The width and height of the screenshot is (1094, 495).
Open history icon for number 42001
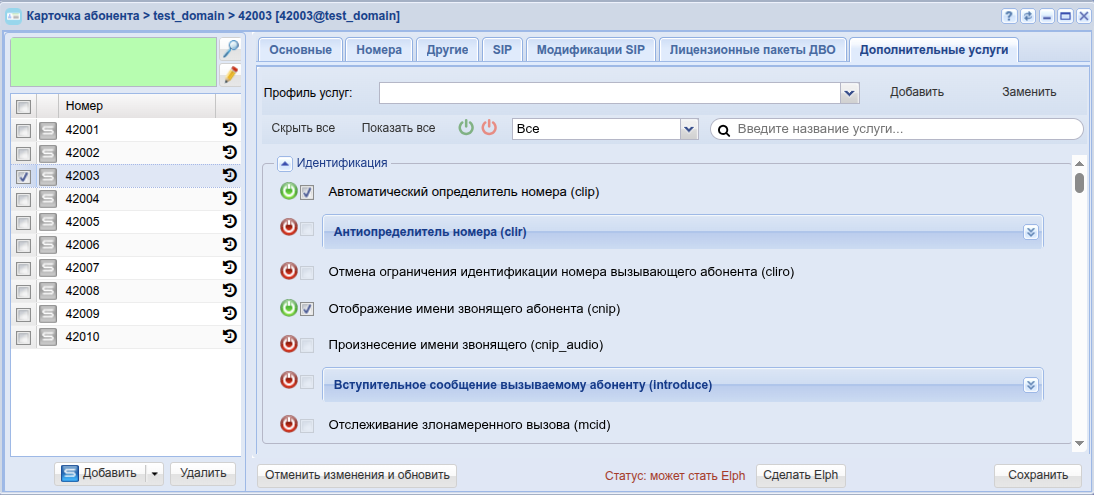click(229, 130)
